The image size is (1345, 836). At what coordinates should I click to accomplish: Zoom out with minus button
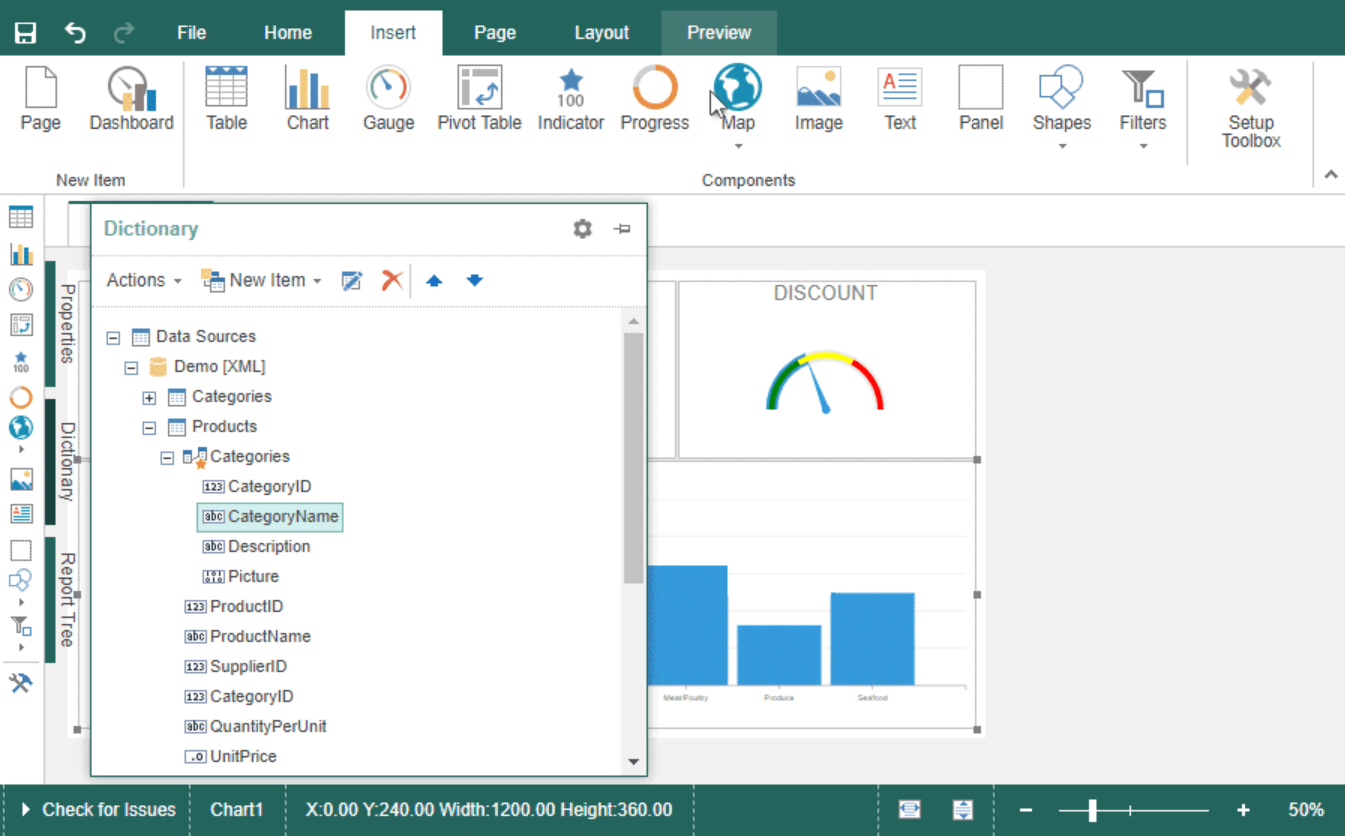pos(1026,810)
